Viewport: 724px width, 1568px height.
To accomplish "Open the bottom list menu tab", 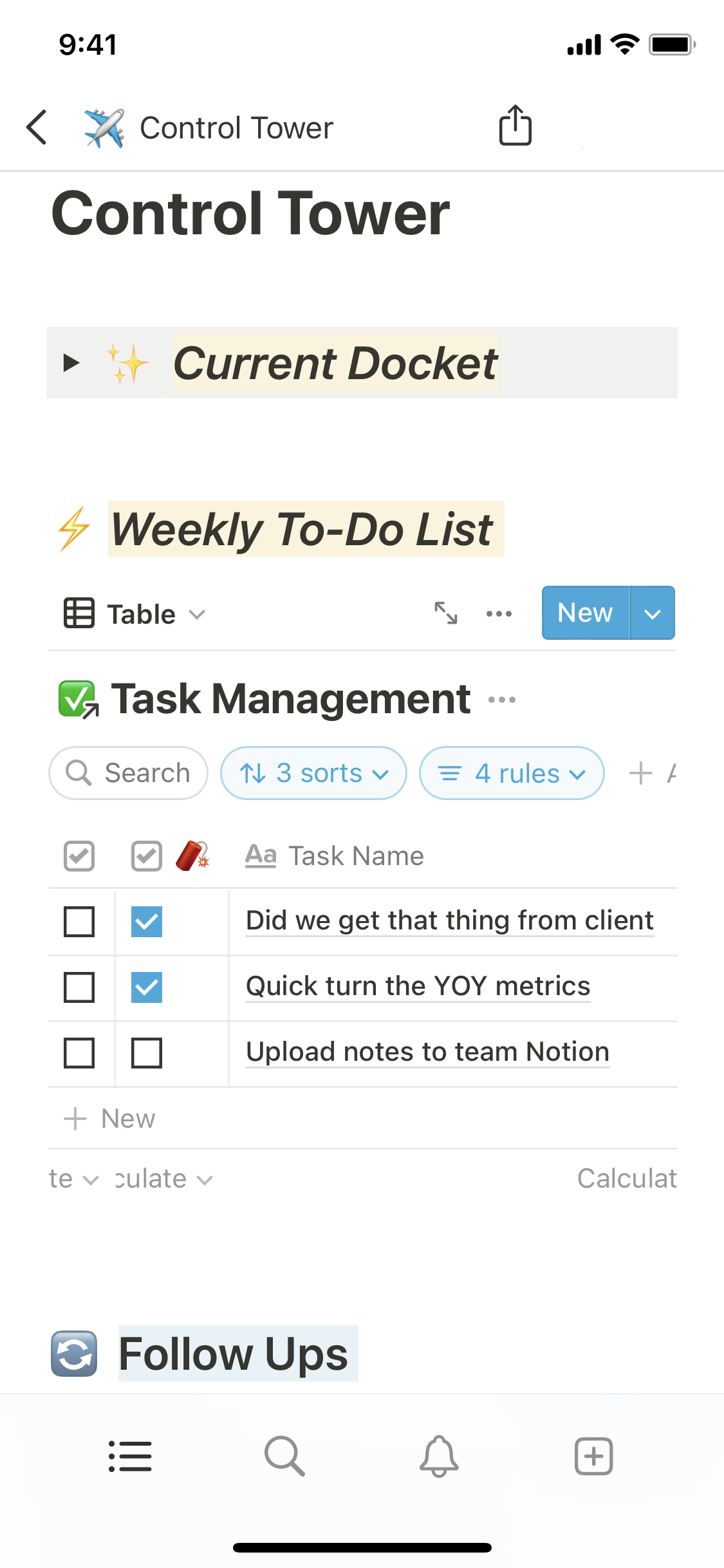I will (130, 1456).
